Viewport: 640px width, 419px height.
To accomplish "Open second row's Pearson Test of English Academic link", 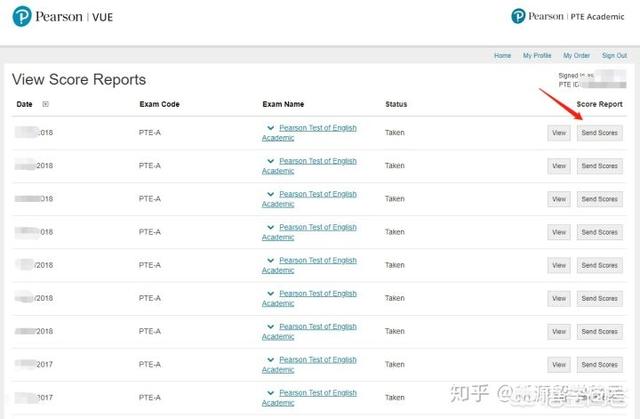I will 318,161.
